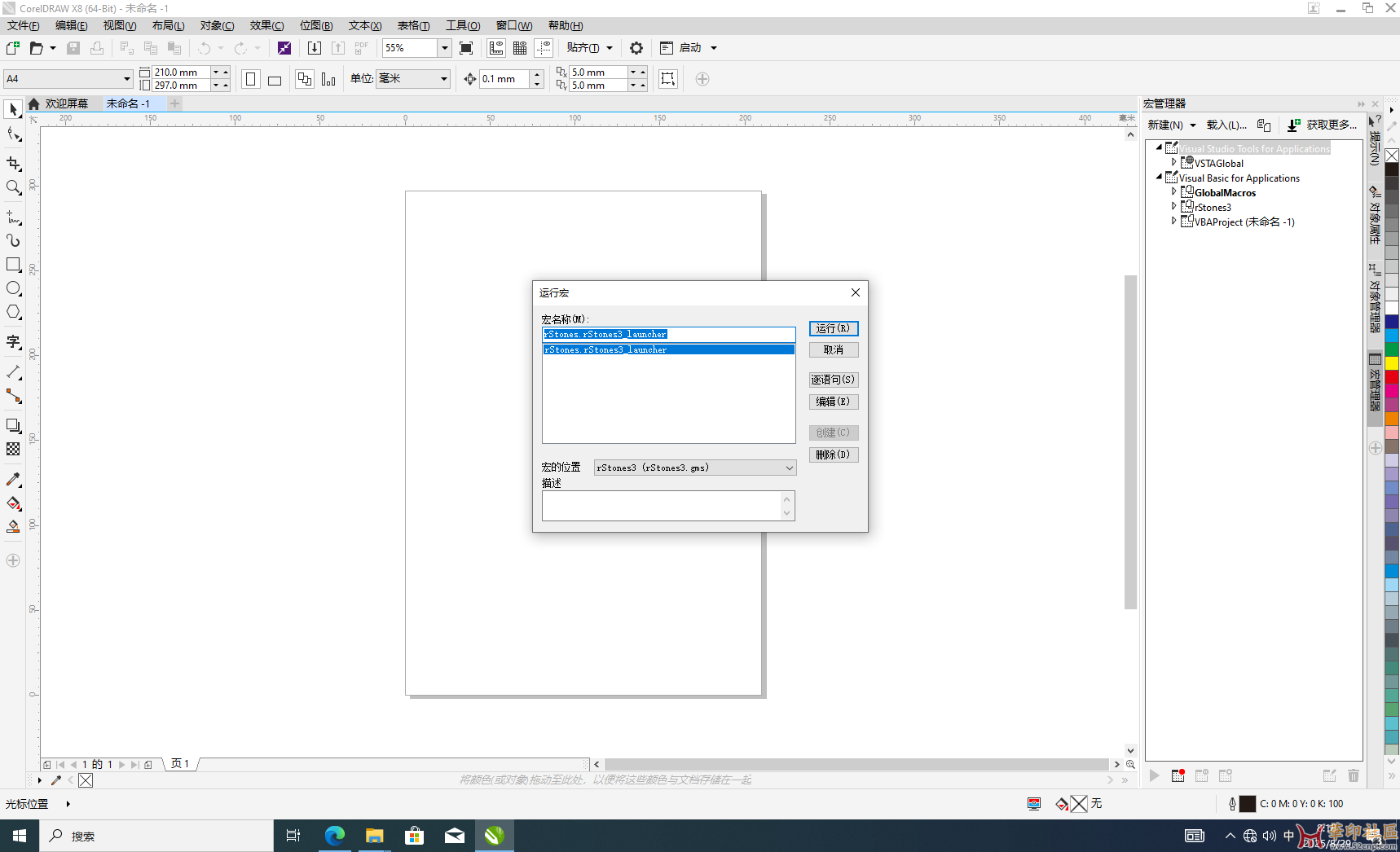Screen dimensions: 1400x852
Task: Click the 取消 button in dialog
Action: pyautogui.click(x=834, y=350)
